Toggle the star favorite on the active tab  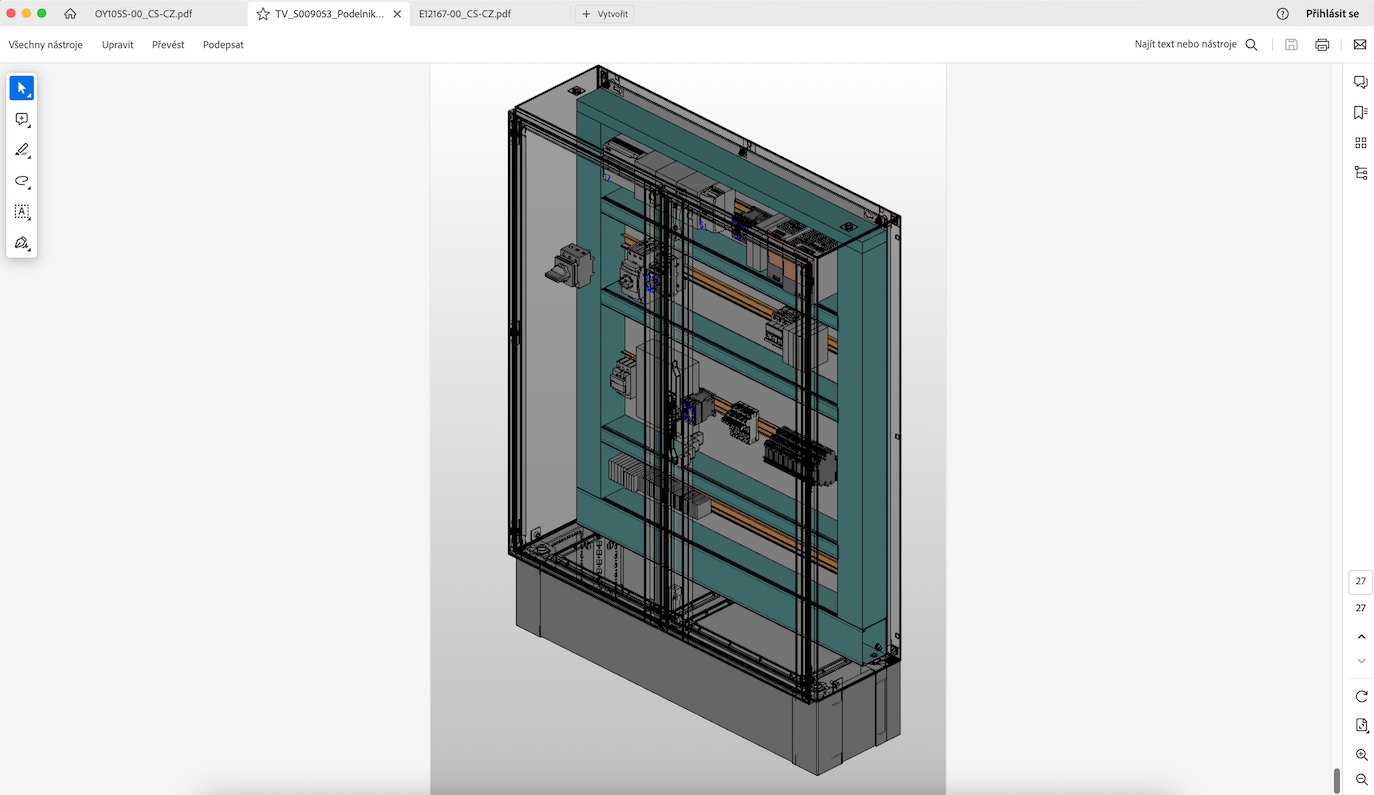coord(260,13)
